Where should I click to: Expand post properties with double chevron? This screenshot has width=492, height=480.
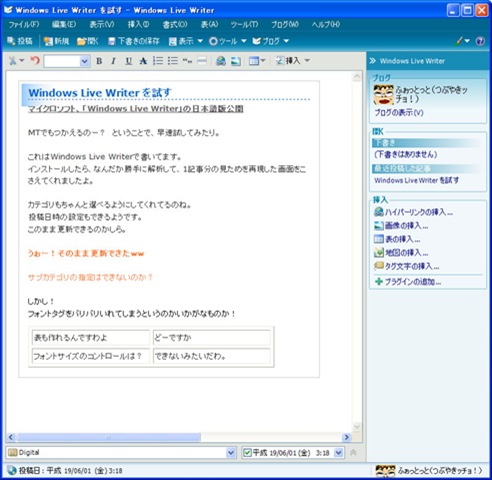pos(354,453)
